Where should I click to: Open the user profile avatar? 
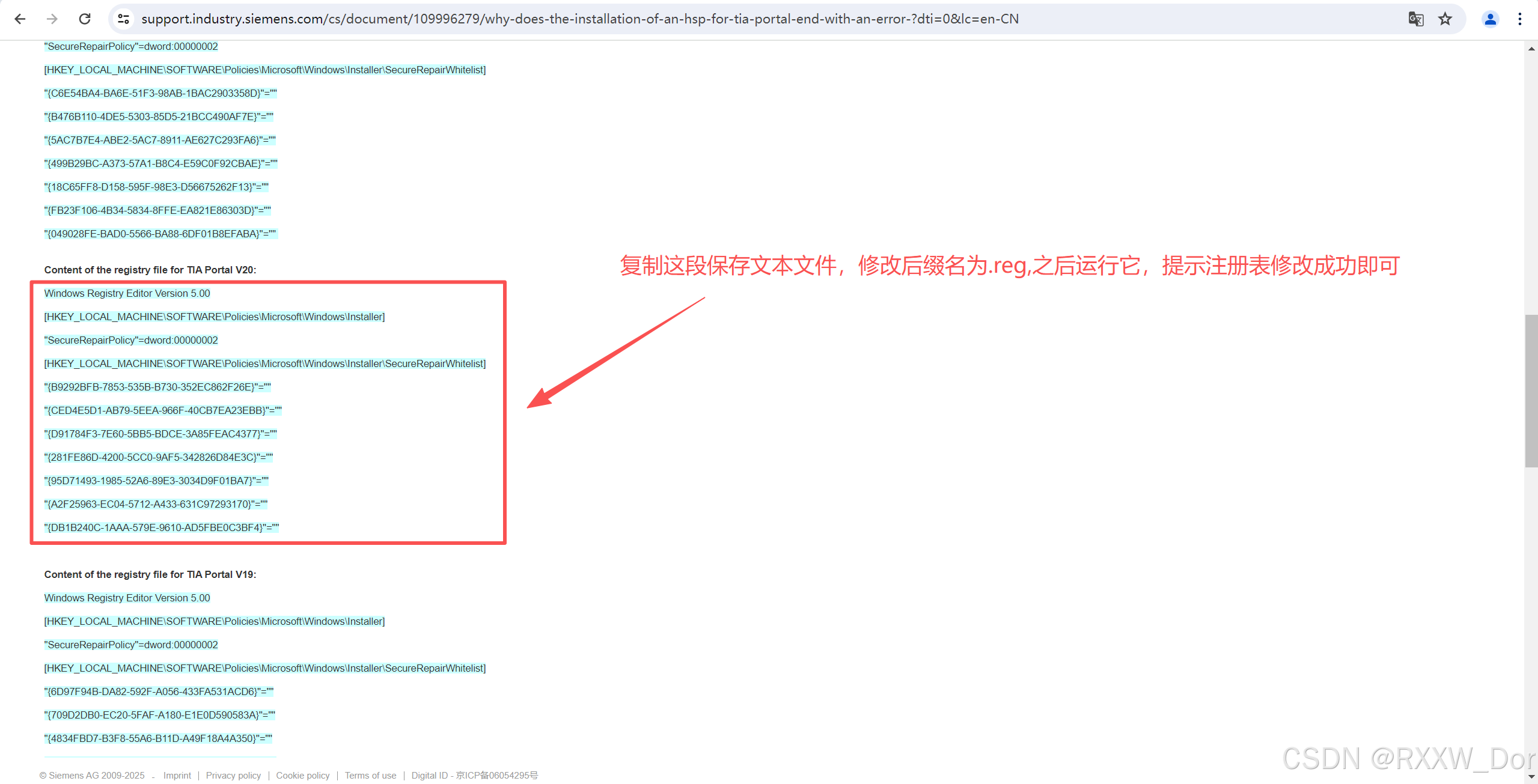tap(1490, 19)
